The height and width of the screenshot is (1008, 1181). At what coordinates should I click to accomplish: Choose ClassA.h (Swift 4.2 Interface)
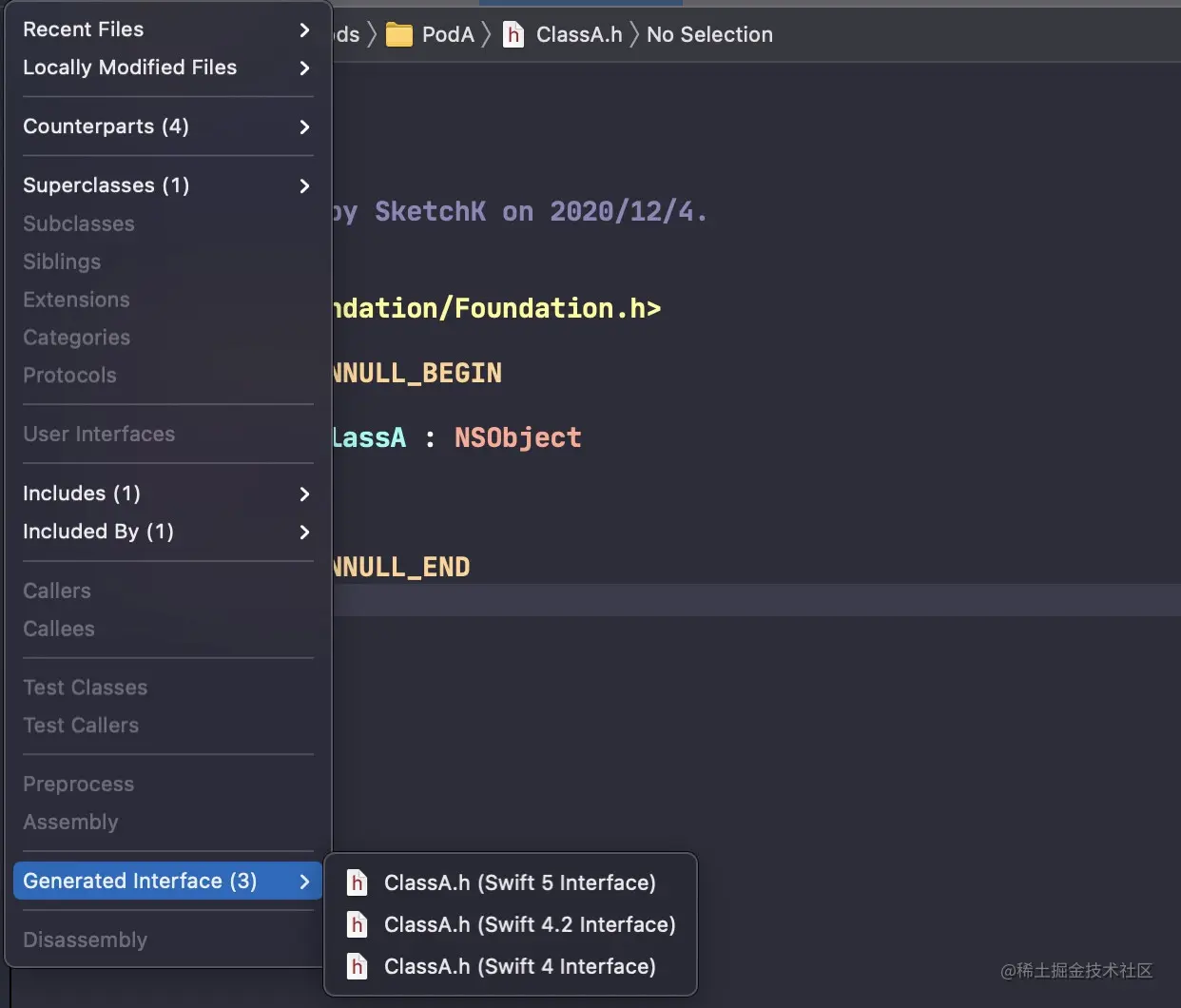click(x=530, y=924)
